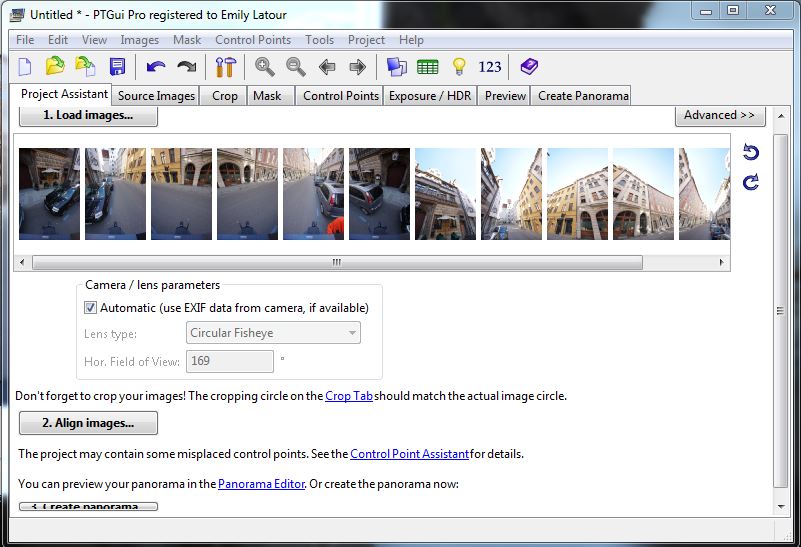The image size is (801, 547).
Task: Click the Undo arrow in toolbar
Action: coord(155,67)
